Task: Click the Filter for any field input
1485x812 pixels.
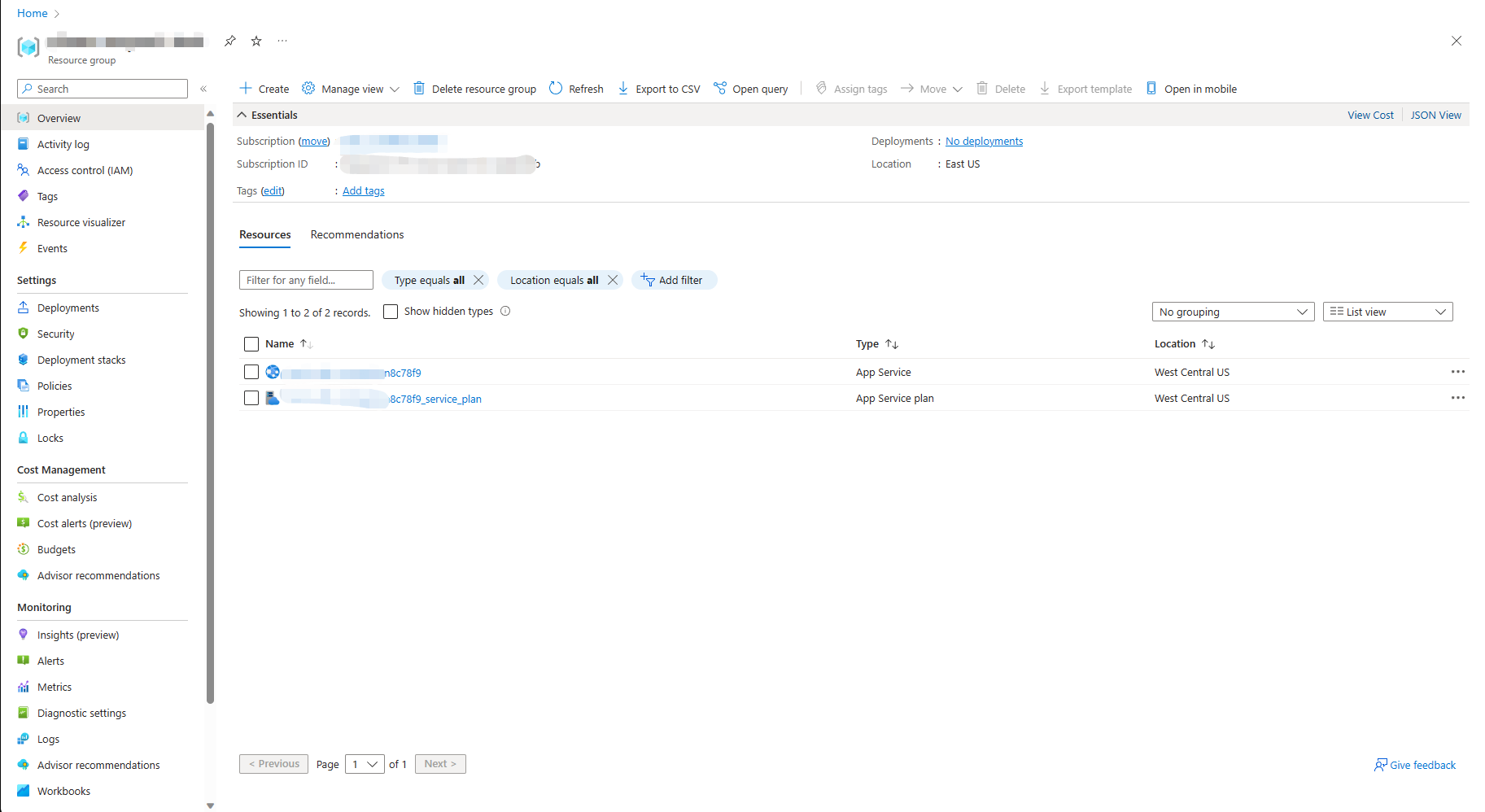Action: [x=306, y=280]
